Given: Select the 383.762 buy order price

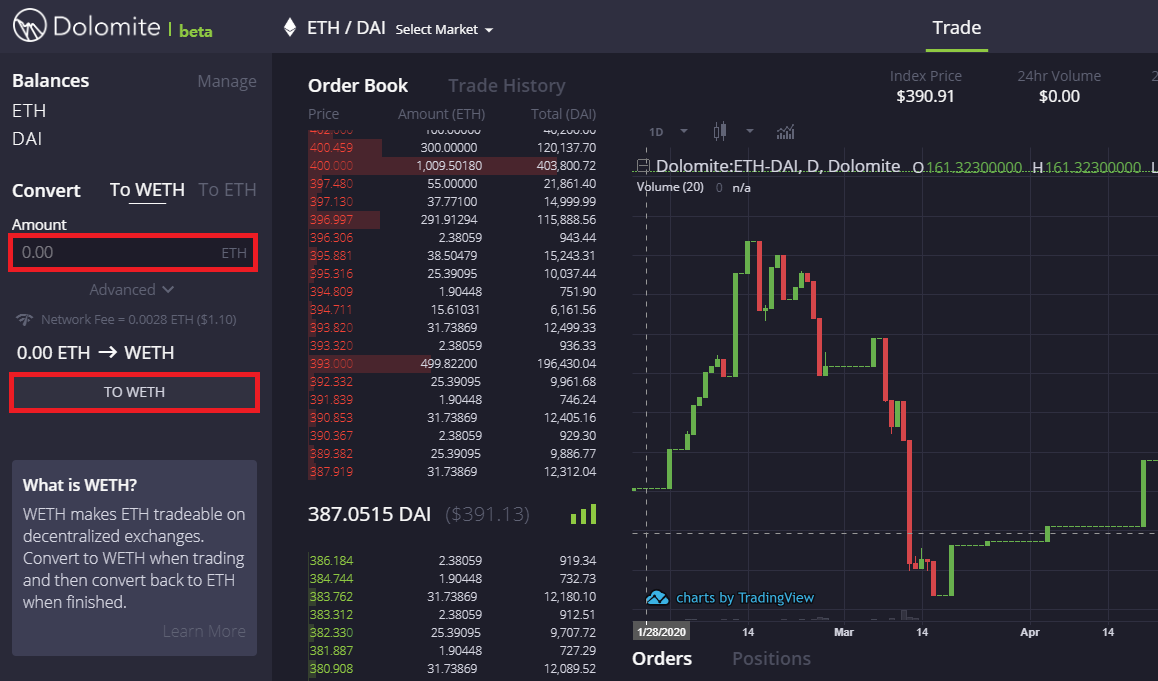Looking at the screenshot, I should point(331,597).
